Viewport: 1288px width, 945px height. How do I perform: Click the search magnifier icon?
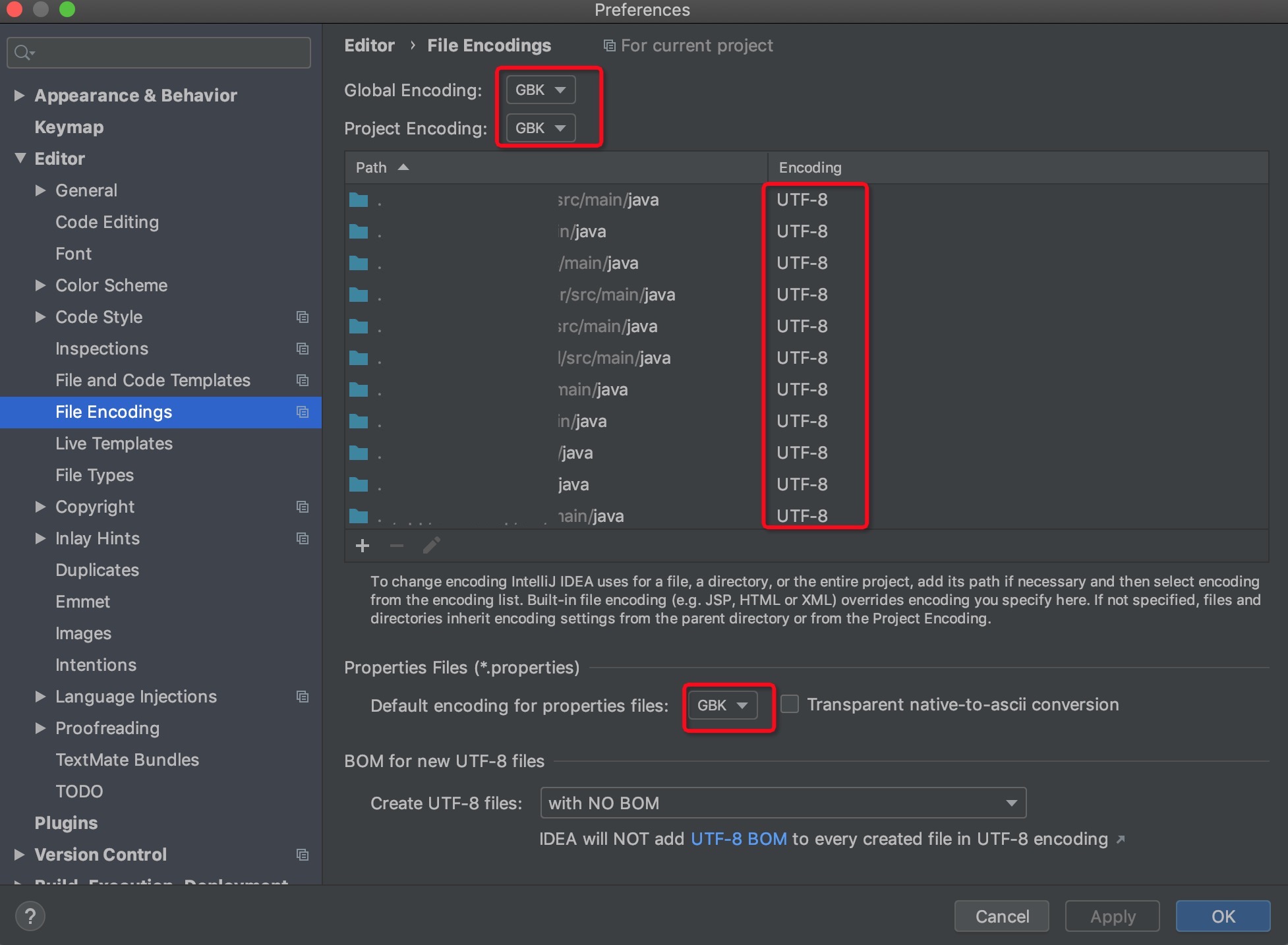(23, 53)
